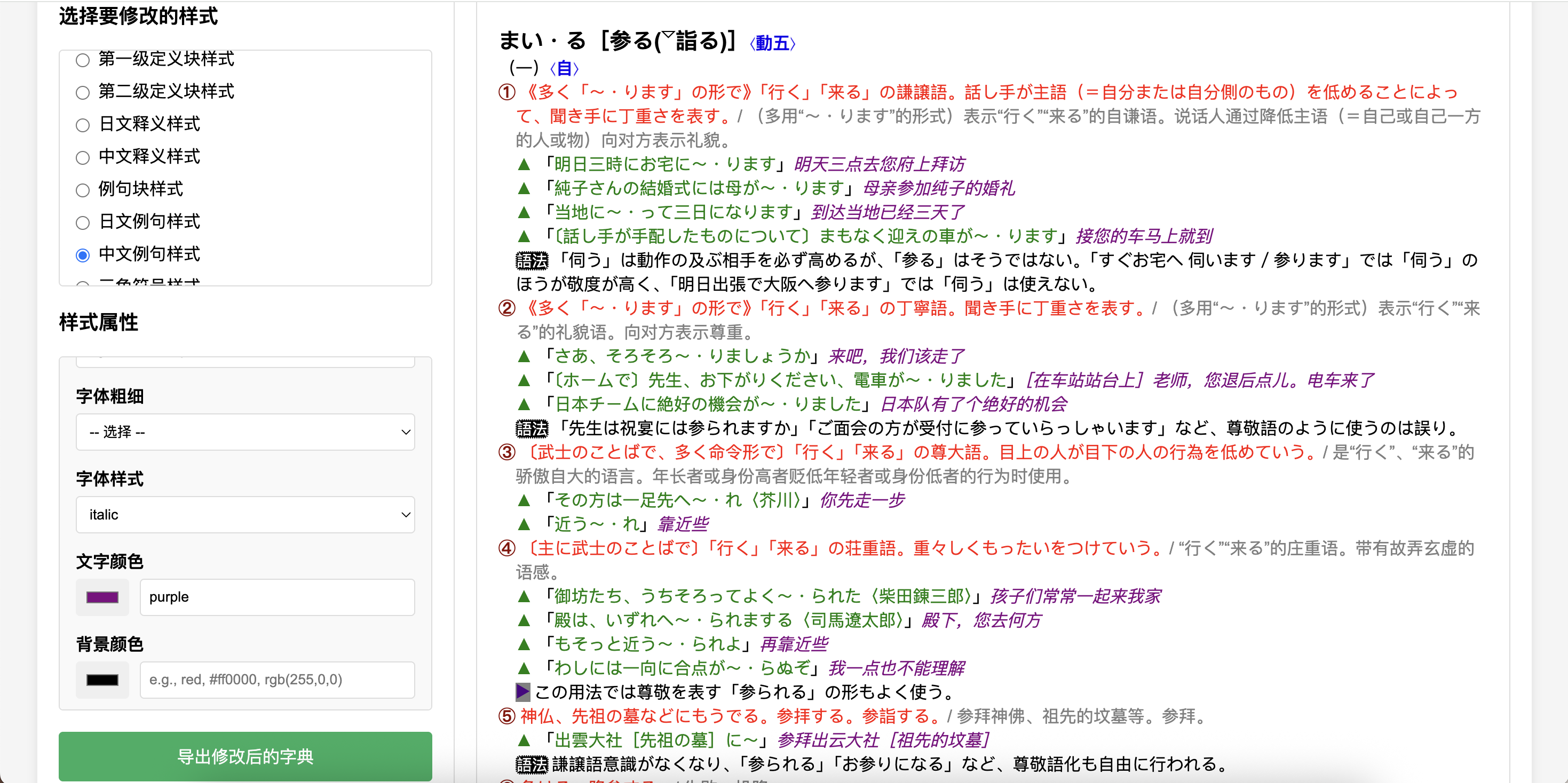Click circled number ① definition marker

[506, 92]
